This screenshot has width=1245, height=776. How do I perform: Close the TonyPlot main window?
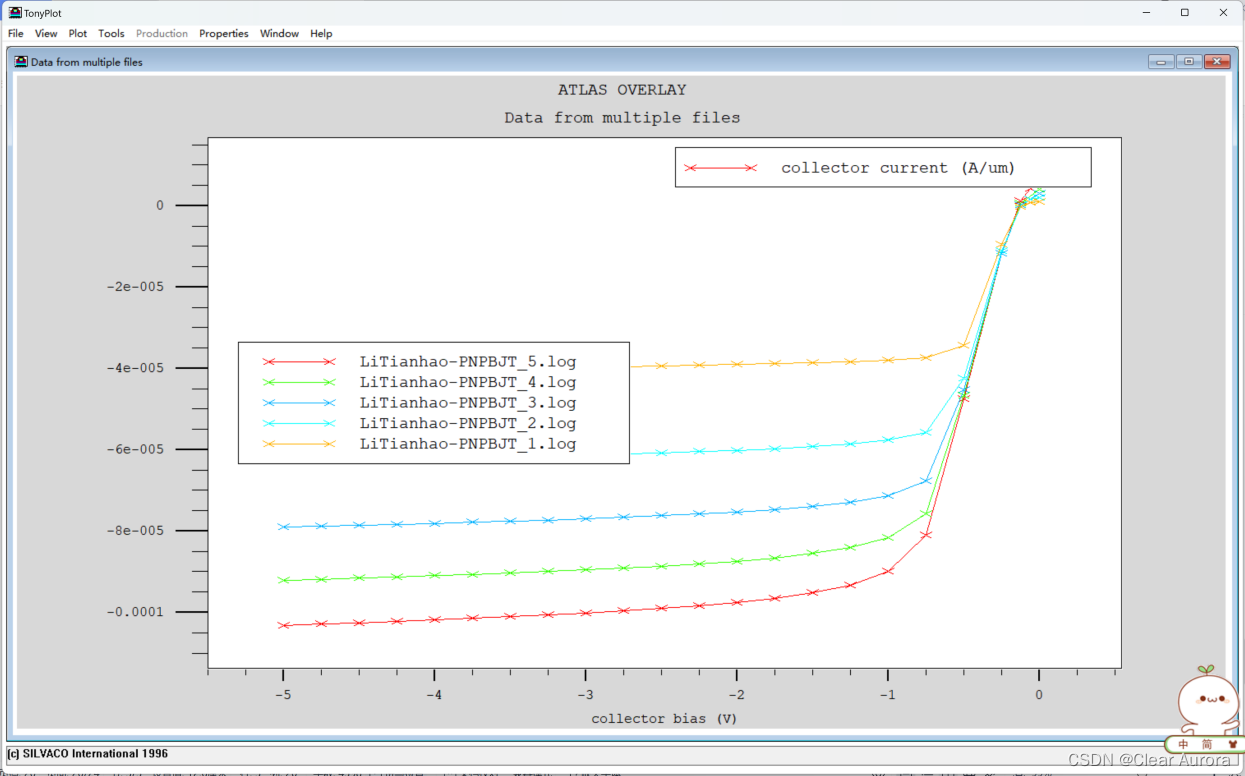tap(1223, 13)
